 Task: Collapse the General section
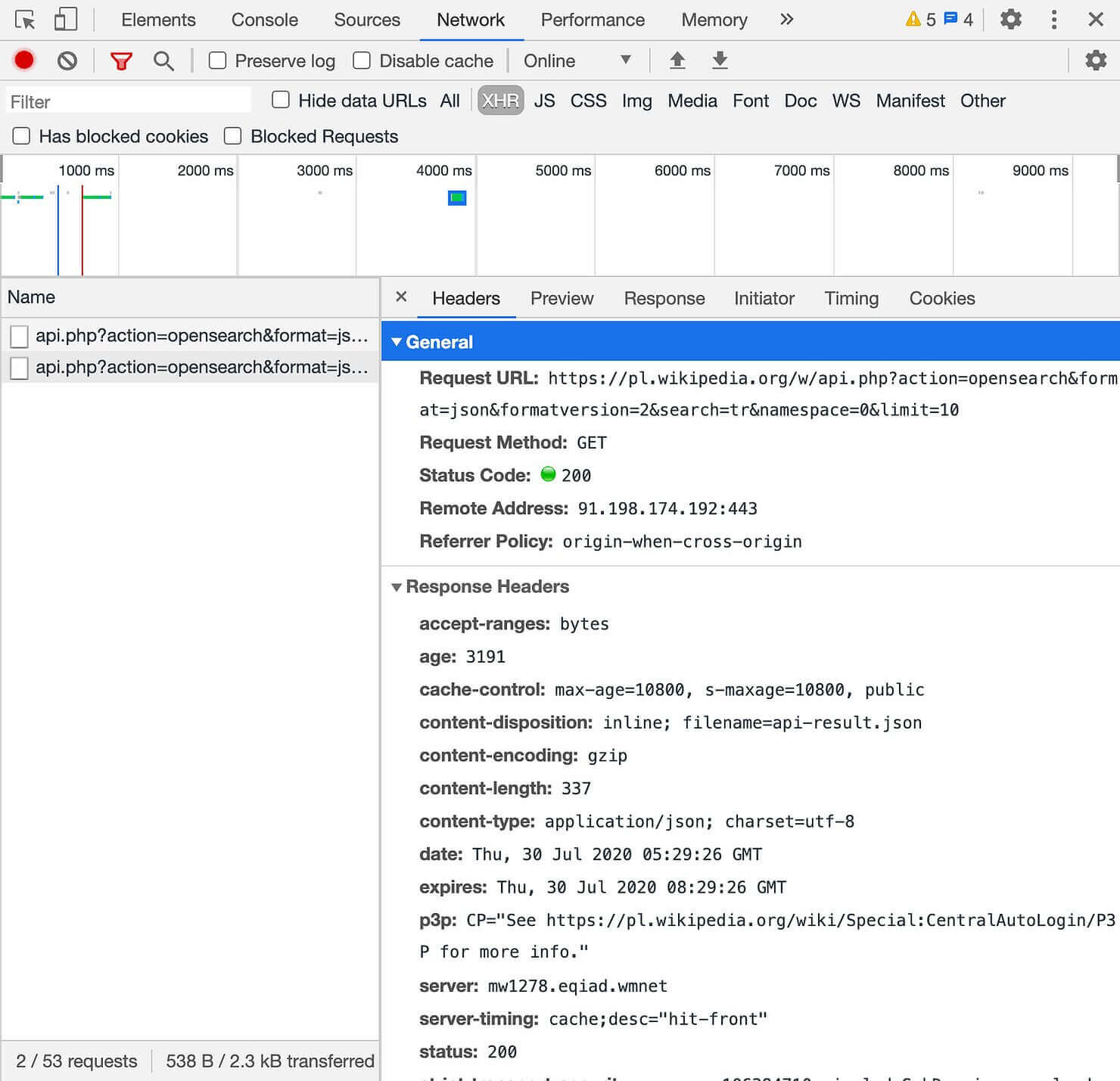pyautogui.click(x=397, y=342)
